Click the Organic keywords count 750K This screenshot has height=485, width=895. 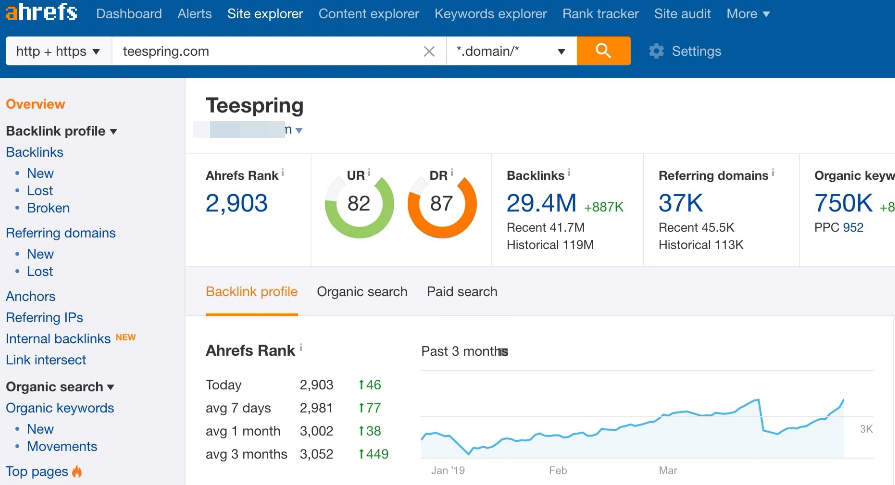(x=843, y=203)
